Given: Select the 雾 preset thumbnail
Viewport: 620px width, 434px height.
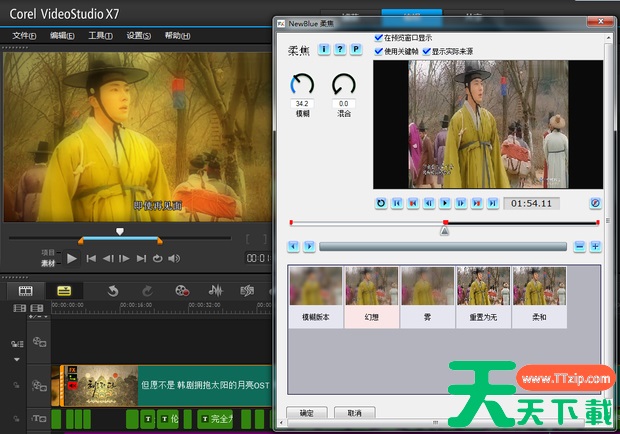Looking at the screenshot, I should coord(427,297).
